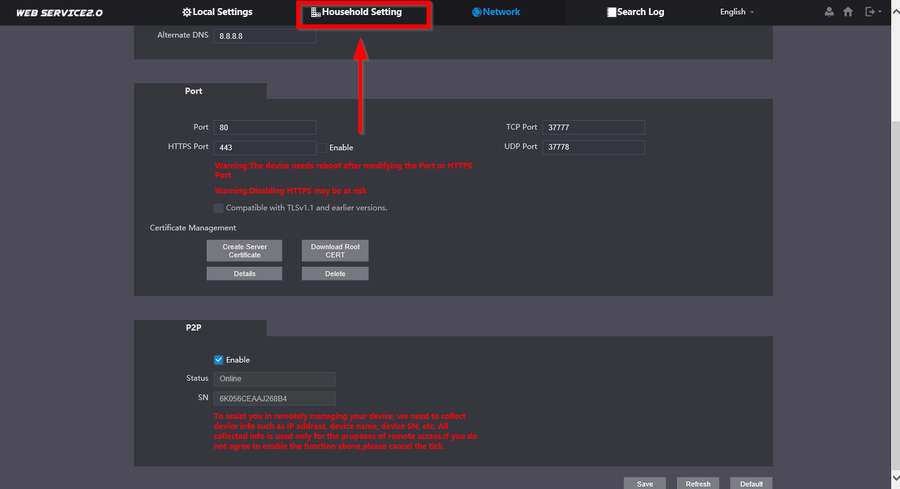This screenshot has width=900, height=489.
Task: Click the Local Settings gear icon
Action: (x=187, y=12)
